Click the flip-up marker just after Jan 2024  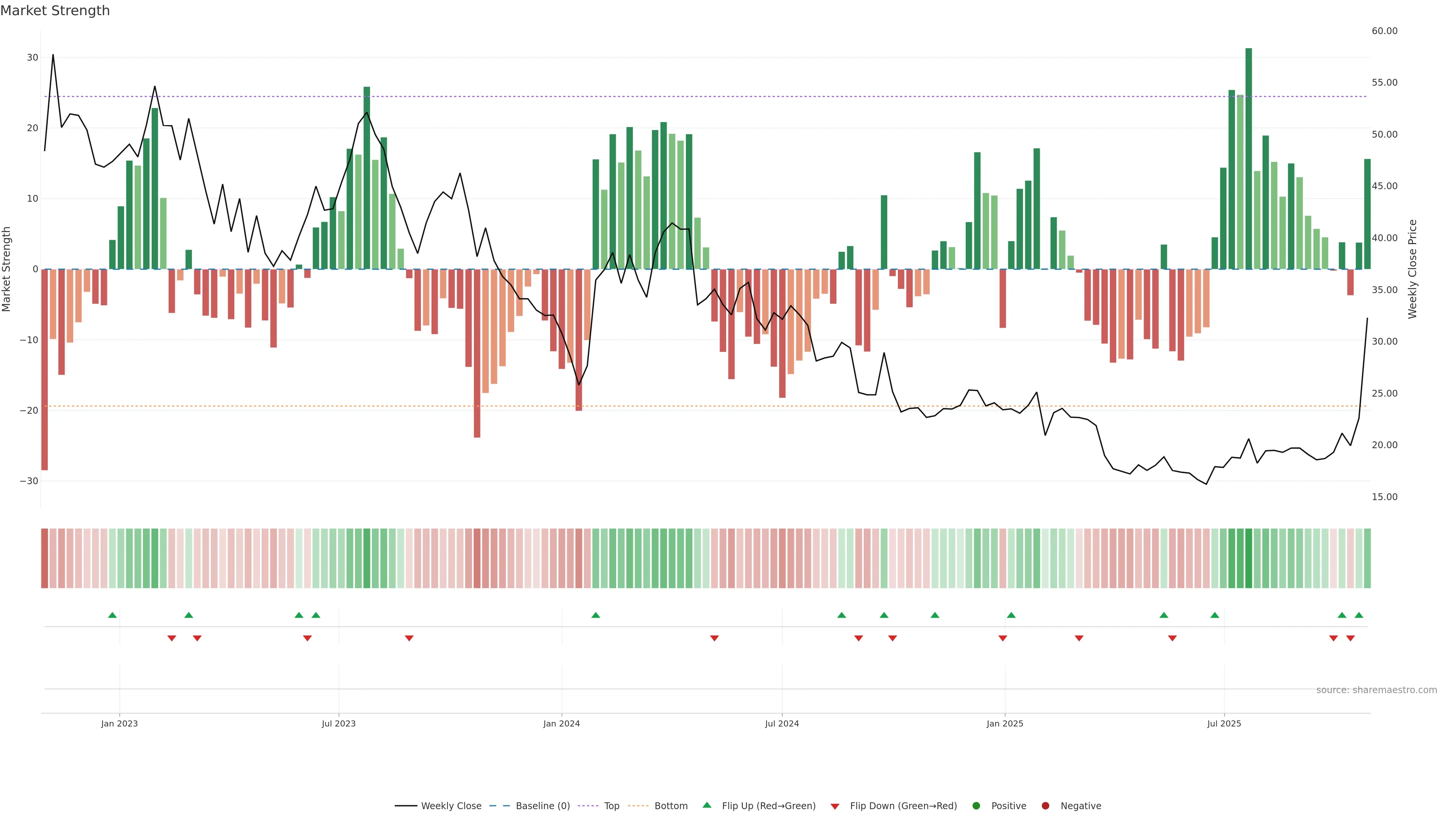click(596, 615)
